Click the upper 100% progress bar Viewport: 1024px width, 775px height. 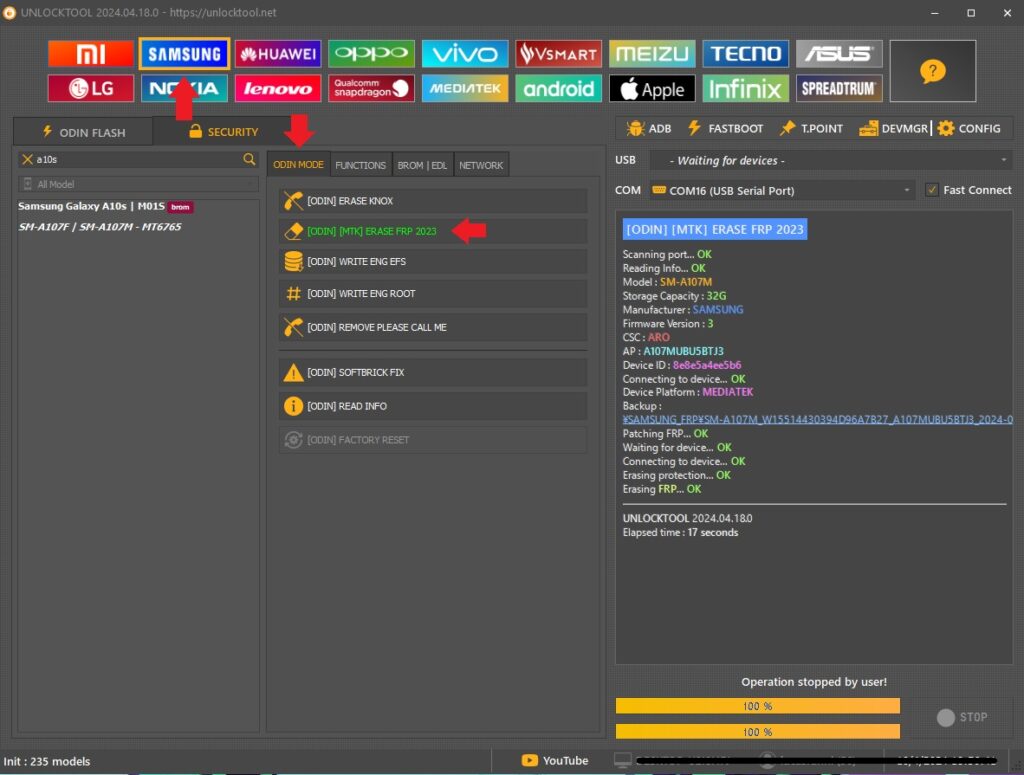click(x=757, y=706)
